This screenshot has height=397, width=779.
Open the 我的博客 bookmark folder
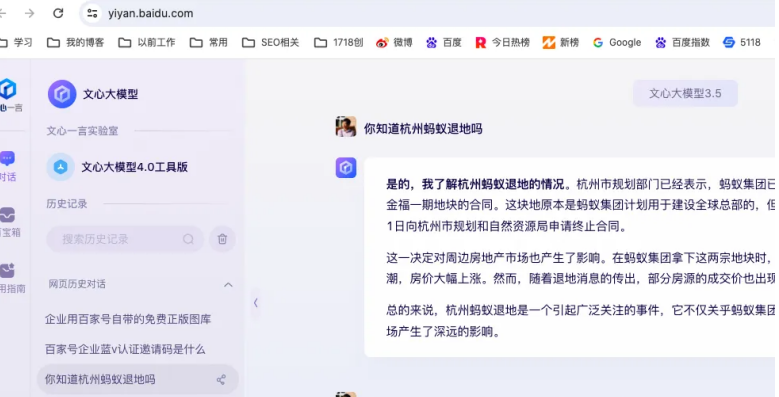76,43
